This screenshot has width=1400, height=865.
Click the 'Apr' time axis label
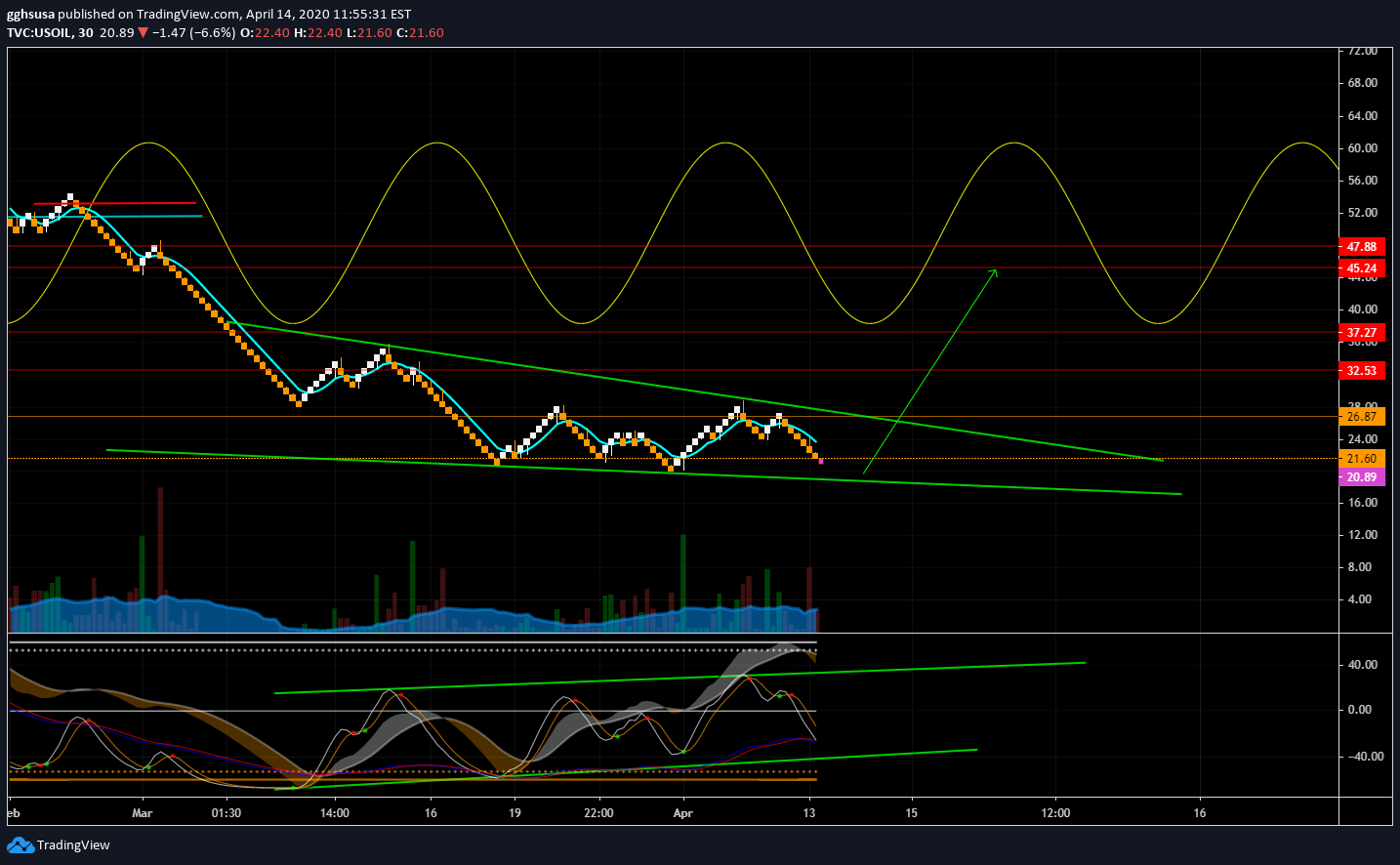click(683, 813)
